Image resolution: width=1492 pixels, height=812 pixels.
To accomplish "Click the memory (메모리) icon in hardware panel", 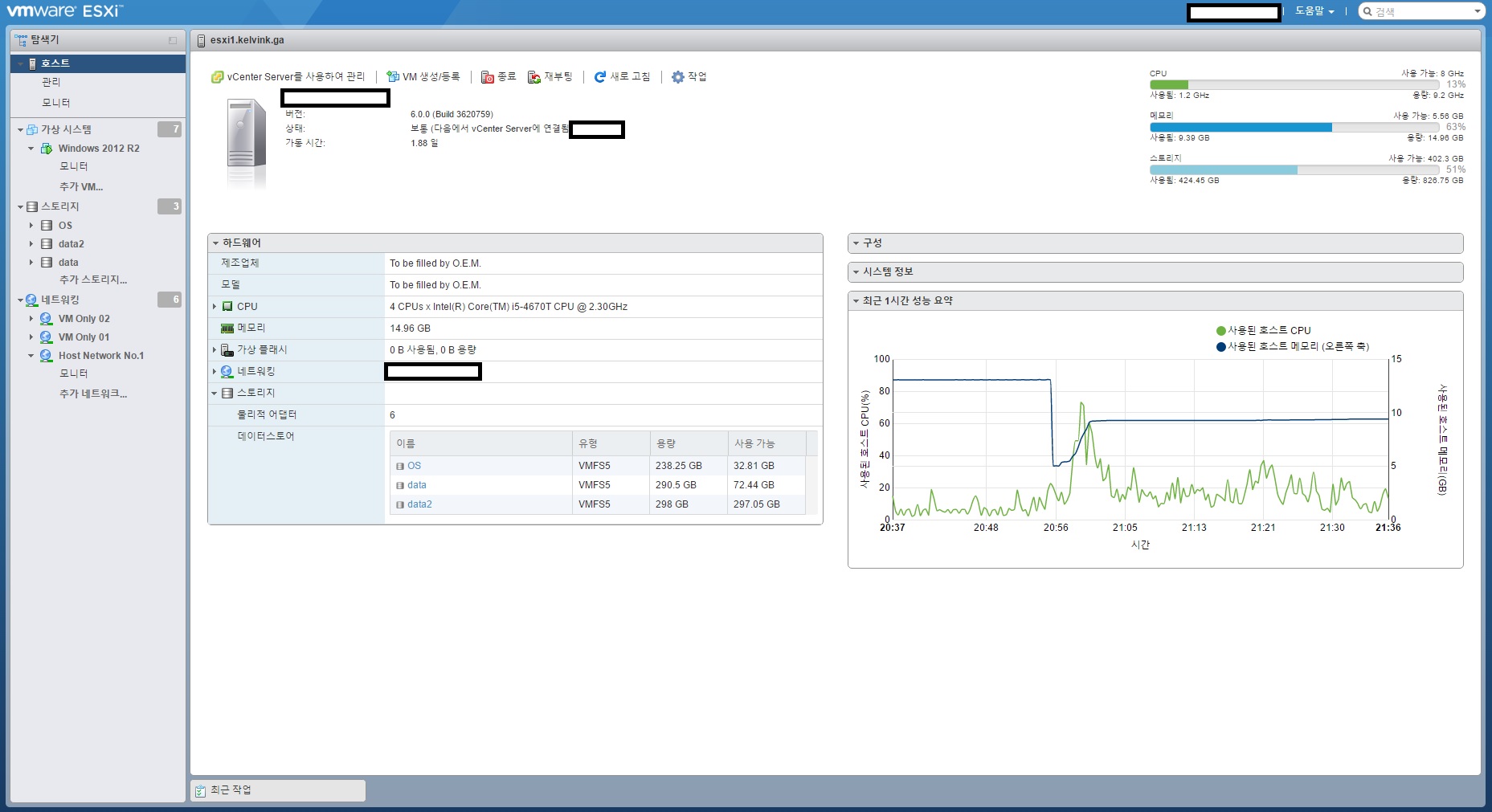I will click(x=227, y=328).
